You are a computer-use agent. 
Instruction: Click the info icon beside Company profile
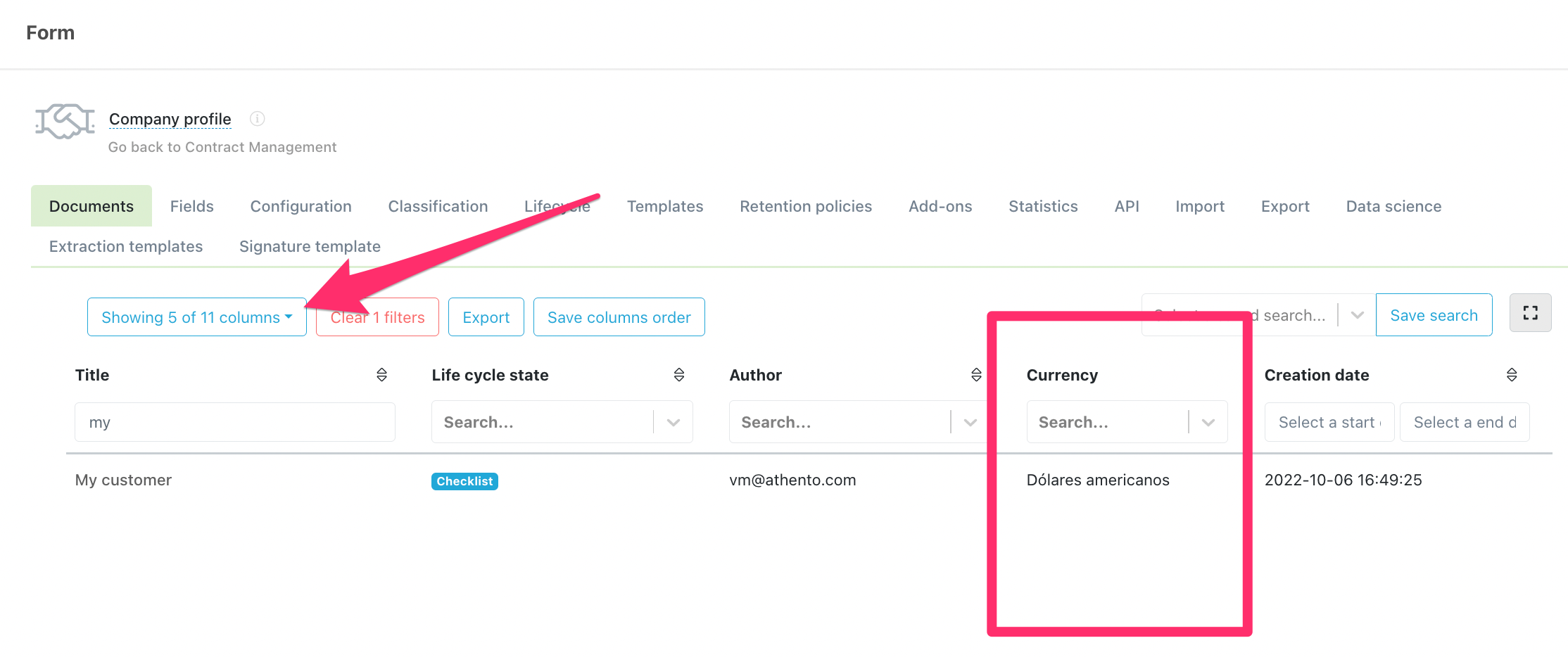click(258, 119)
